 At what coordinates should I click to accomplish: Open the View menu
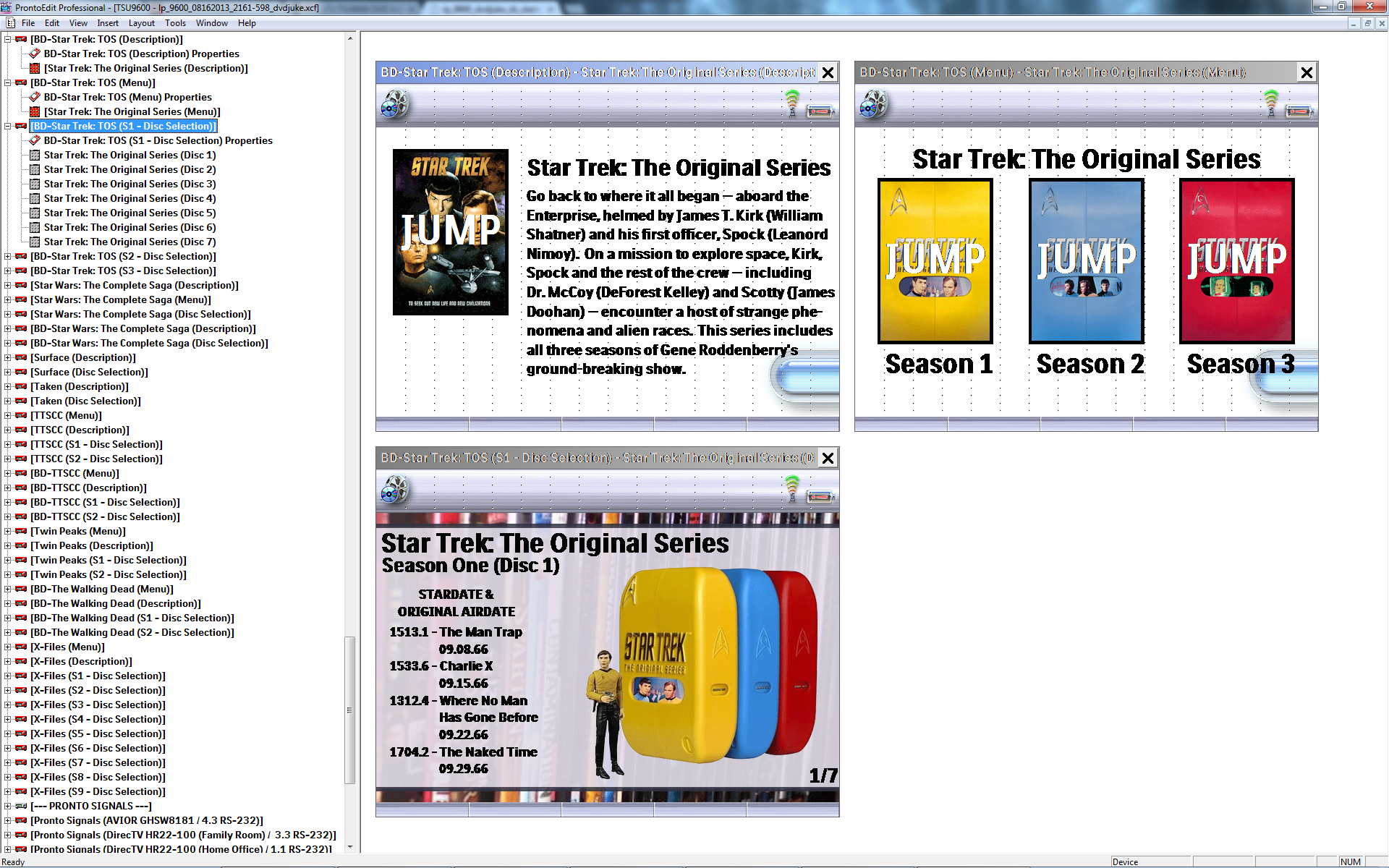[x=78, y=23]
